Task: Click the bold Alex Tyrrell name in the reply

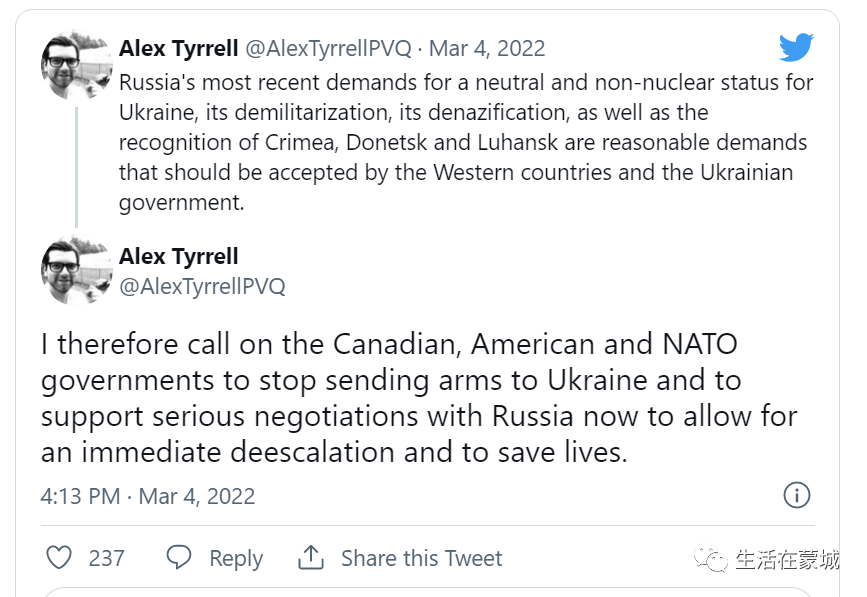Action: [179, 256]
